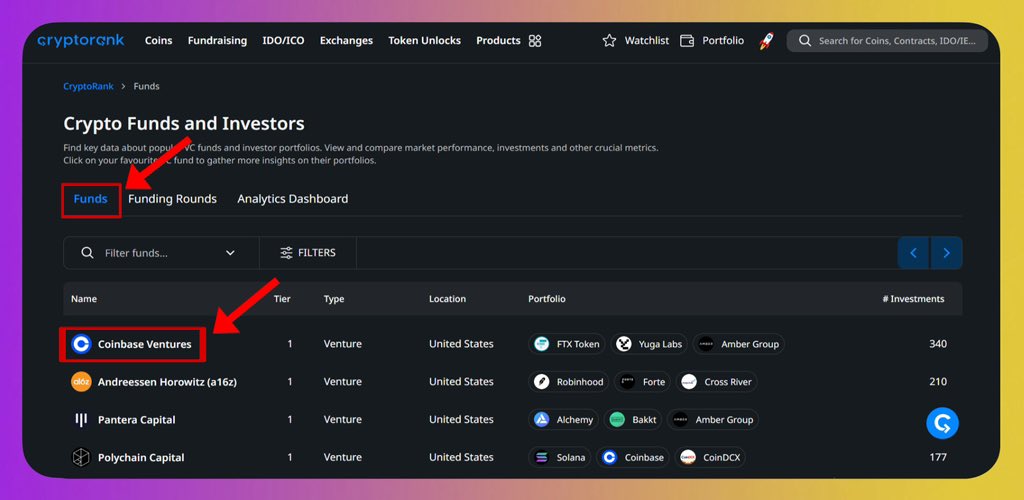Viewport: 1024px width, 500px height.
Task: Go to next page with right arrow
Action: tap(946, 253)
